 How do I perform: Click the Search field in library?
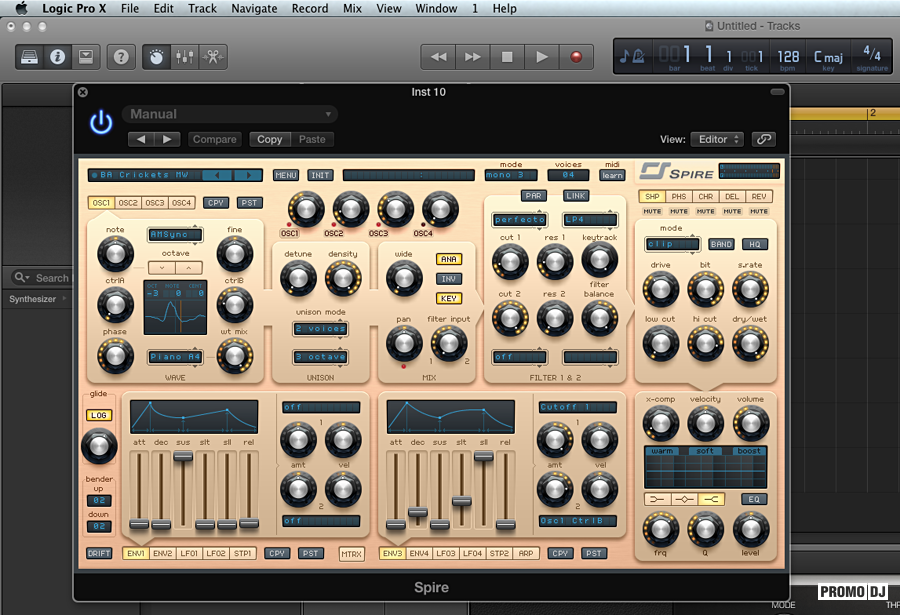click(x=50, y=278)
